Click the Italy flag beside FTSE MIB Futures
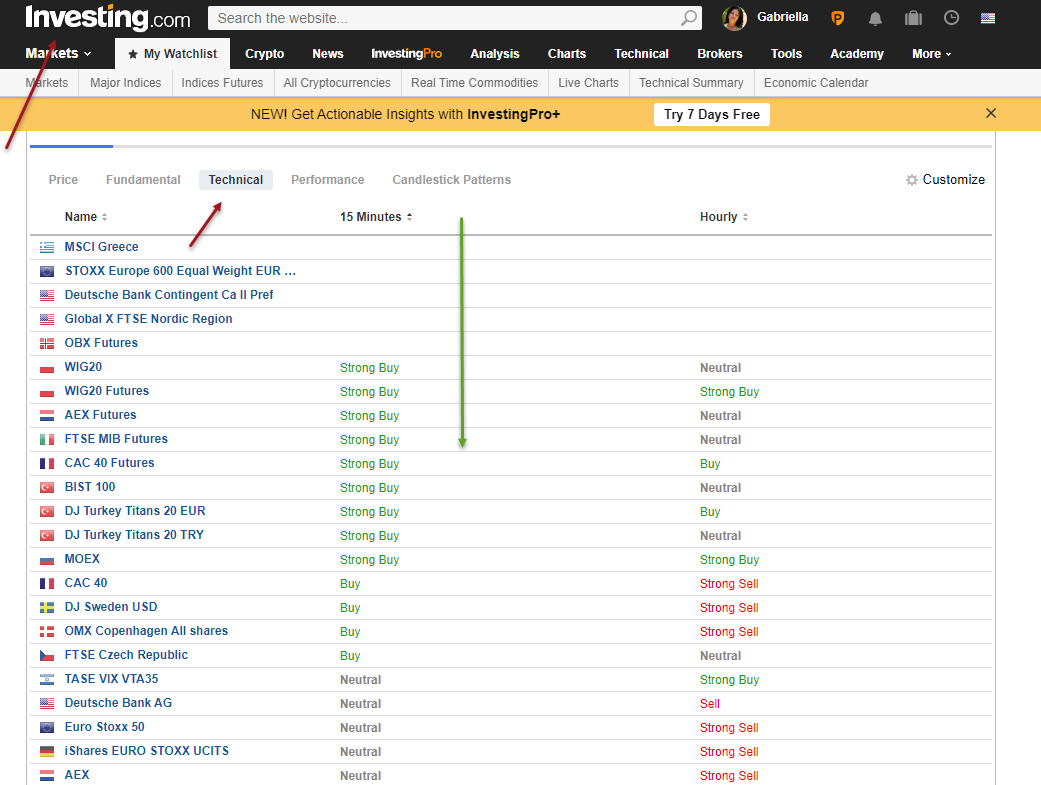Screen dimensions: 1041x785 pyautogui.click(x=46, y=439)
